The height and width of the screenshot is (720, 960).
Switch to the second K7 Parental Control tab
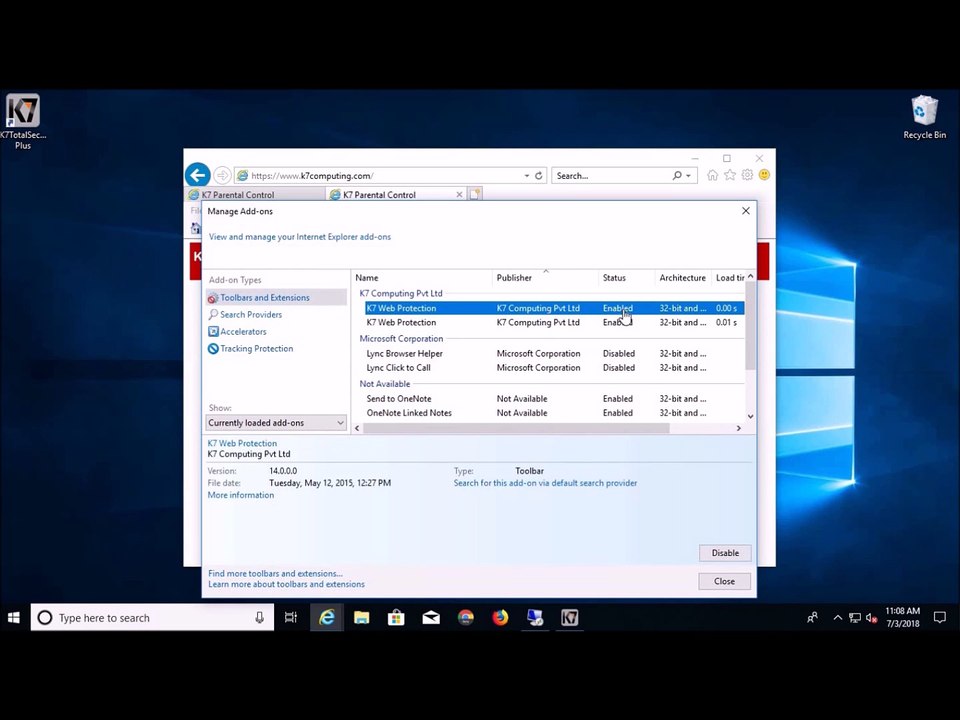(x=396, y=195)
